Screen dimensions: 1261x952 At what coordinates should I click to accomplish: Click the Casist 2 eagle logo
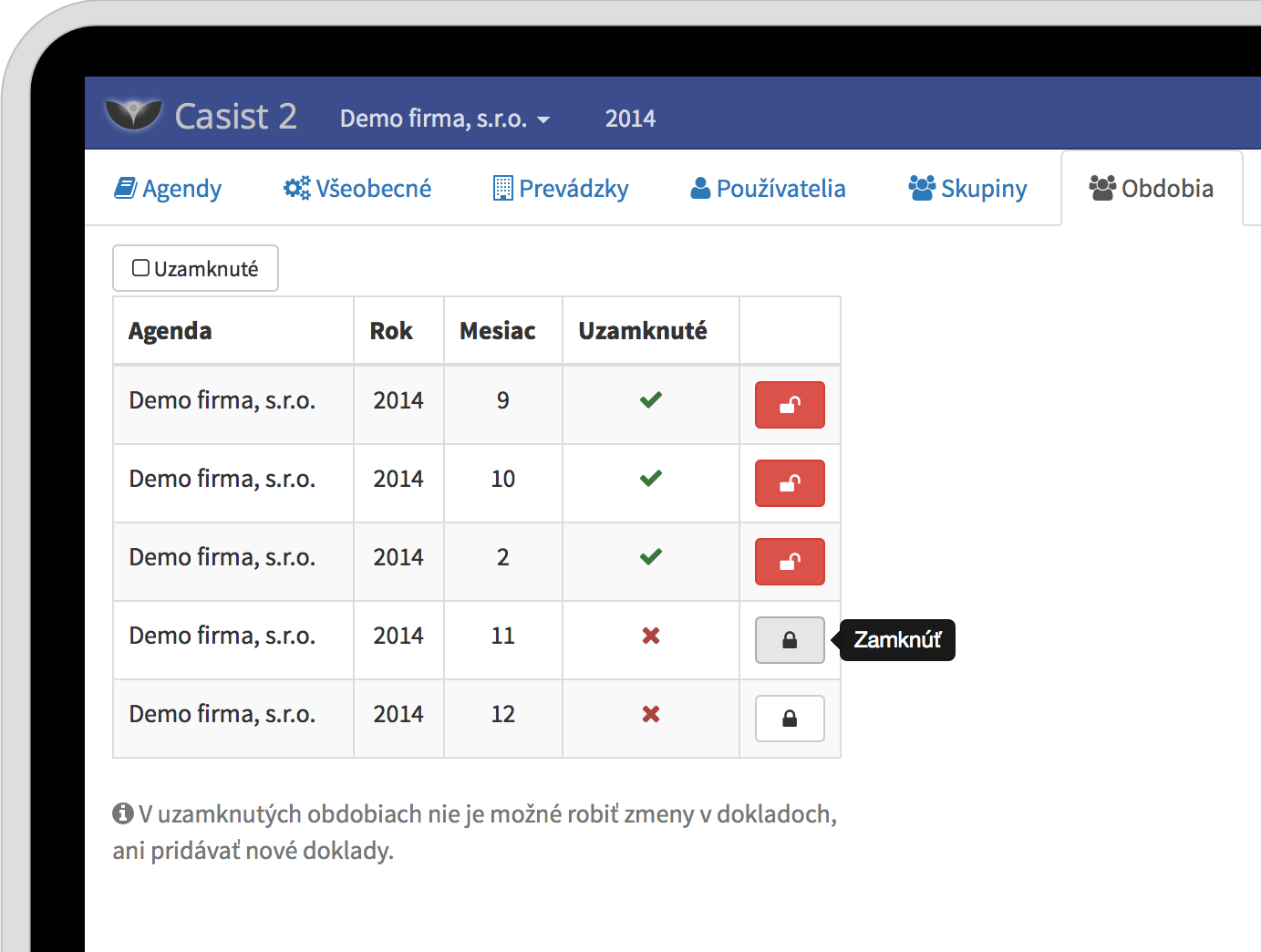(133, 115)
